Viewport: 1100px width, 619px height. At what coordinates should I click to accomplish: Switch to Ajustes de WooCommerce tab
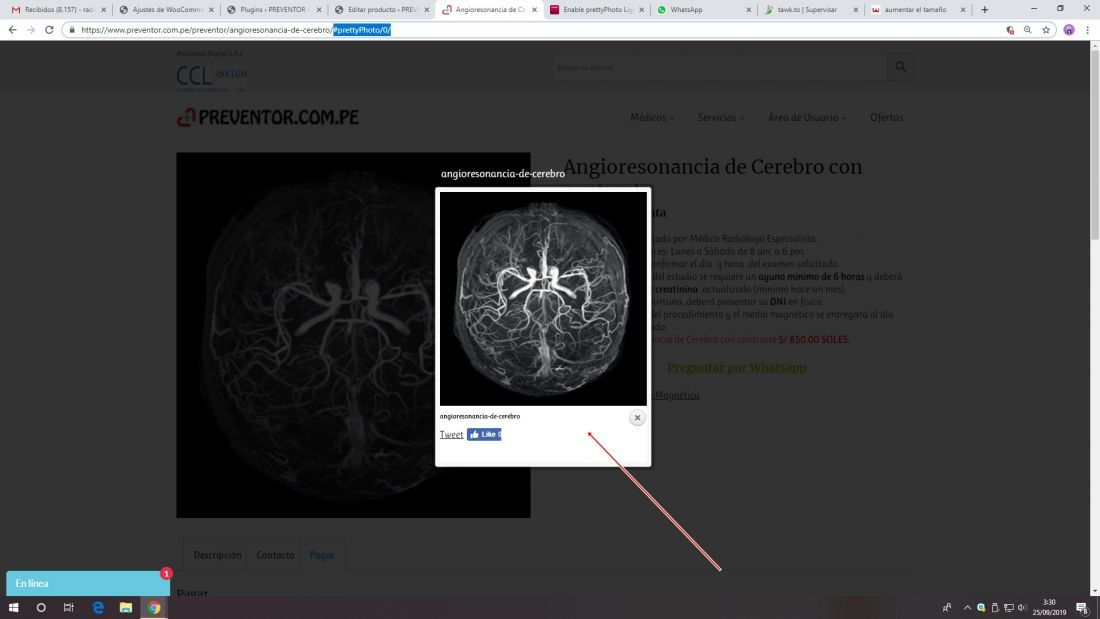(x=166, y=10)
